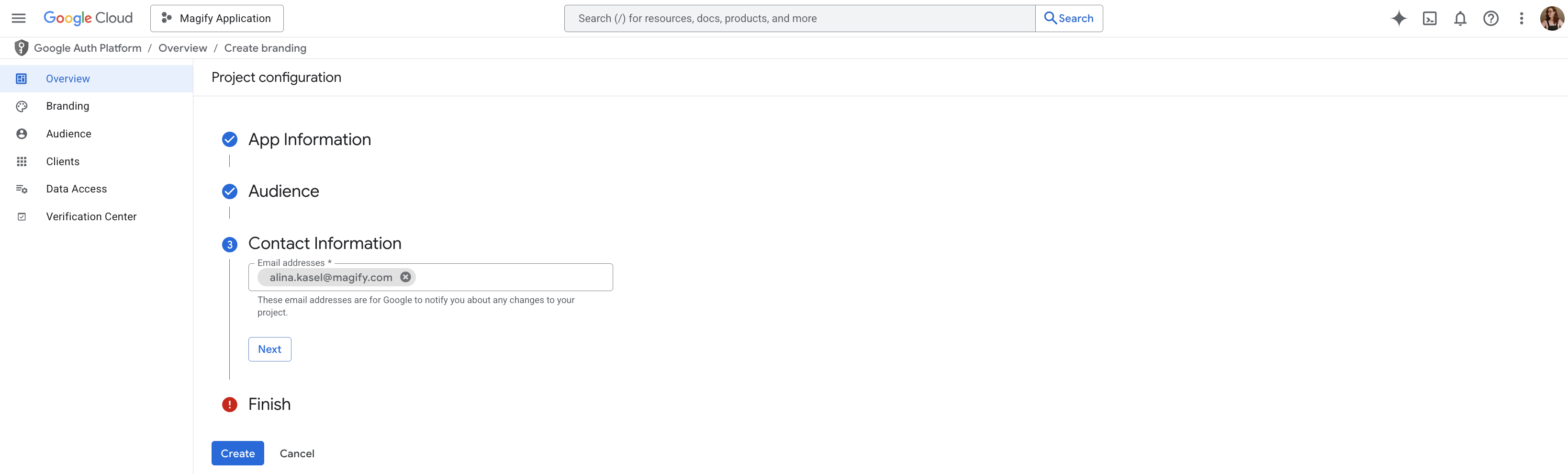
Task: View notifications via the bell icon
Action: (1460, 18)
